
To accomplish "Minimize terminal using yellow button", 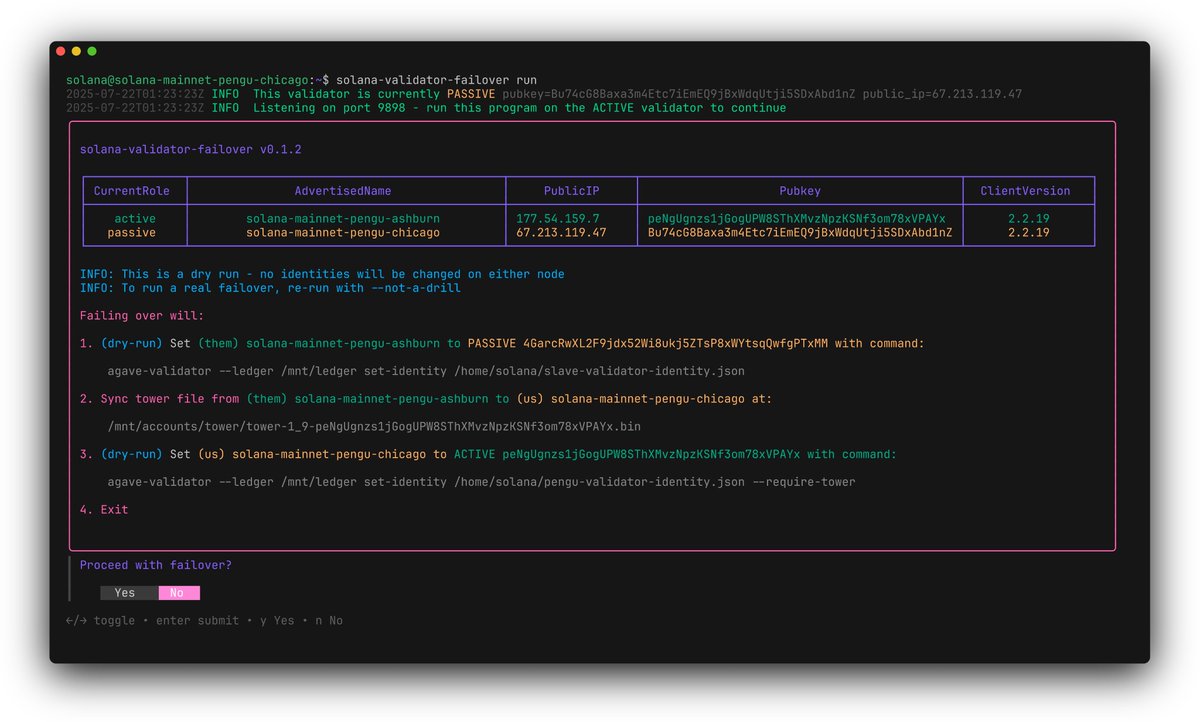I will 76,51.
